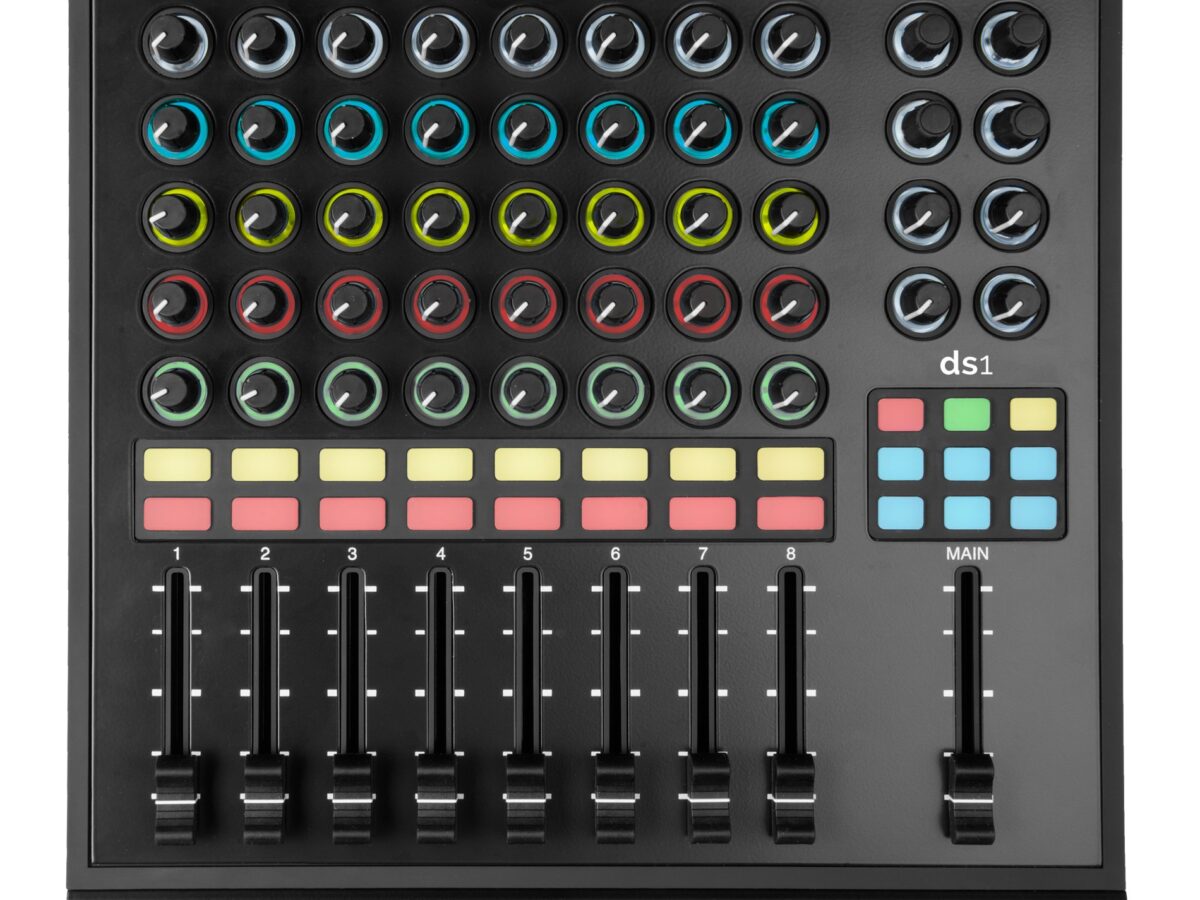Select channel 2 yellow-ring knob

(265, 216)
